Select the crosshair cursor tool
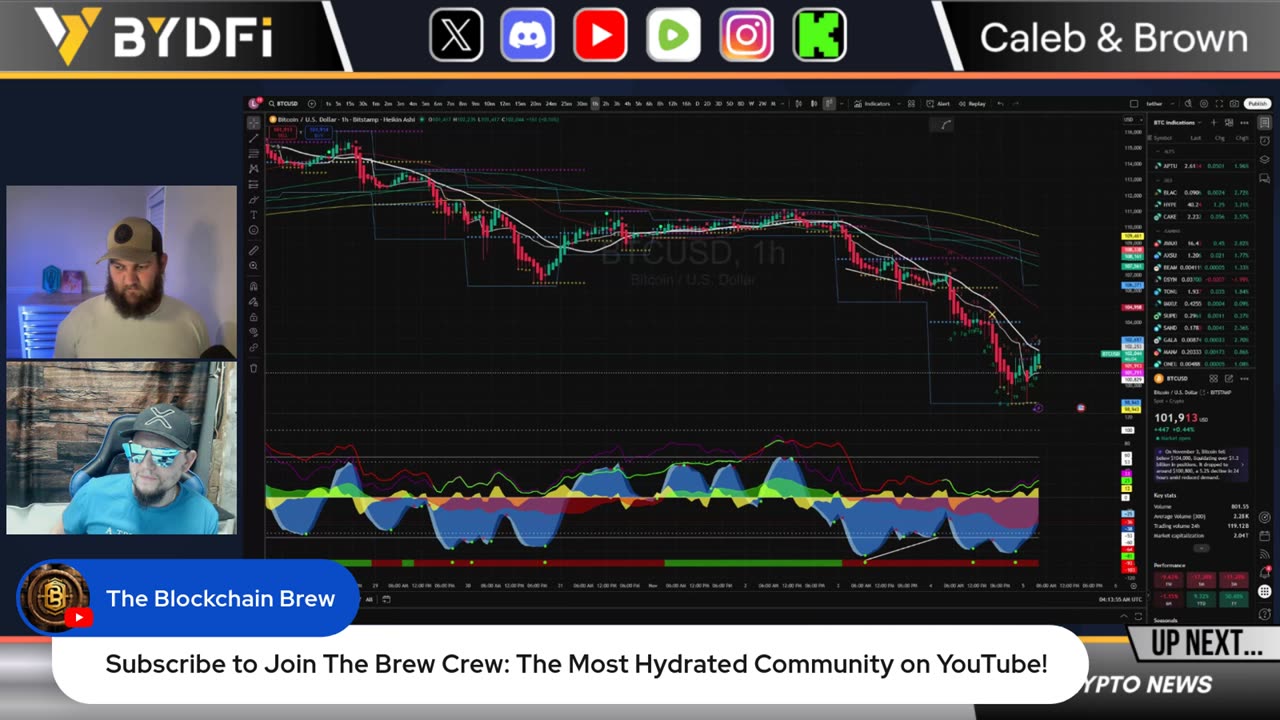Viewport: 1280px width, 720px height. click(253, 122)
